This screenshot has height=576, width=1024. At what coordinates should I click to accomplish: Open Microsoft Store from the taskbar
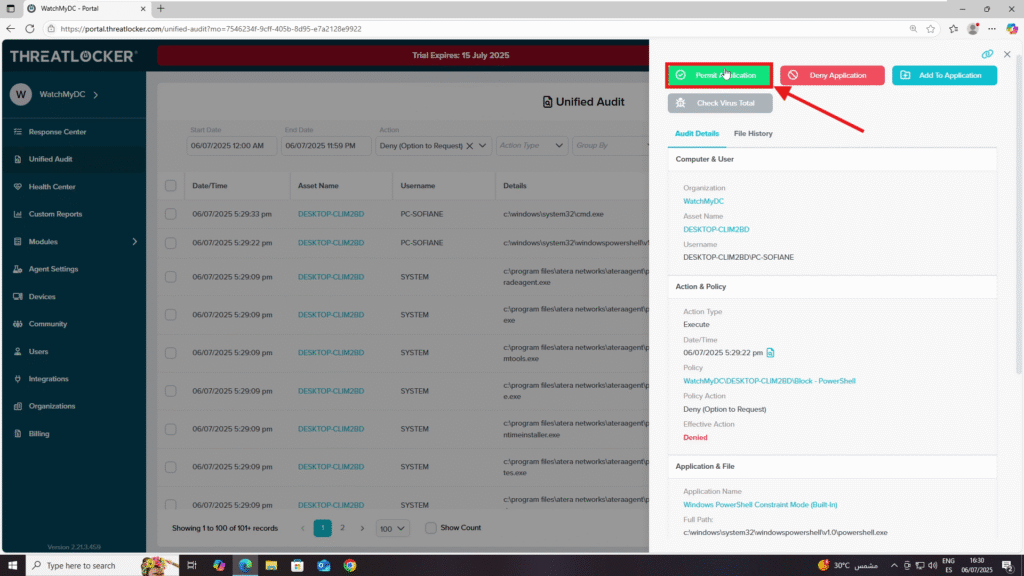click(297, 566)
